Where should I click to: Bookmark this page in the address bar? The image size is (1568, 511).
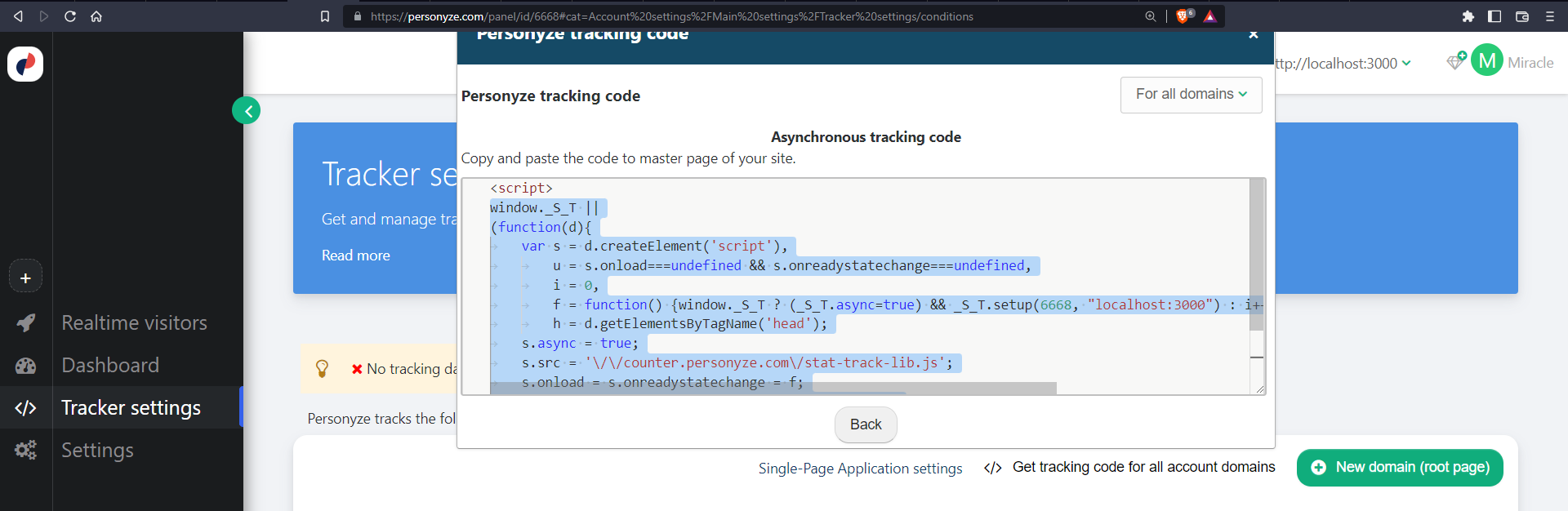click(325, 16)
